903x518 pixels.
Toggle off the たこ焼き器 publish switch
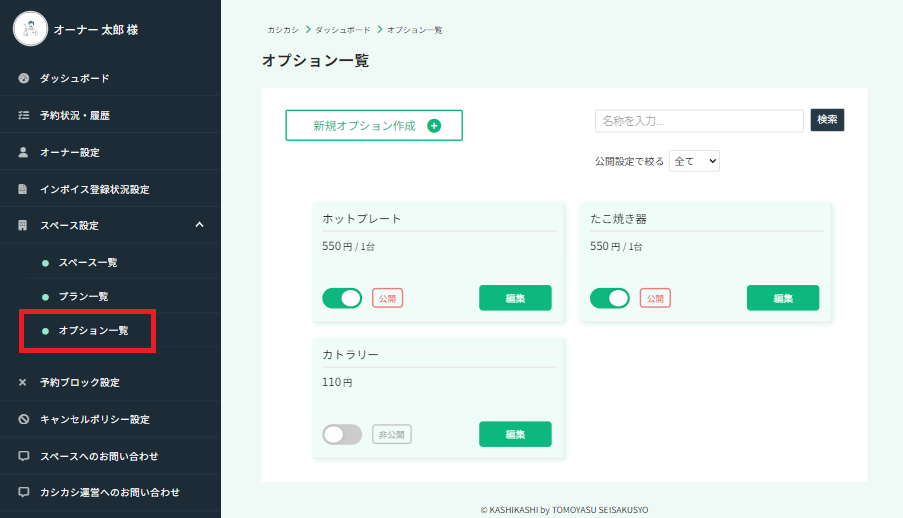(x=610, y=298)
